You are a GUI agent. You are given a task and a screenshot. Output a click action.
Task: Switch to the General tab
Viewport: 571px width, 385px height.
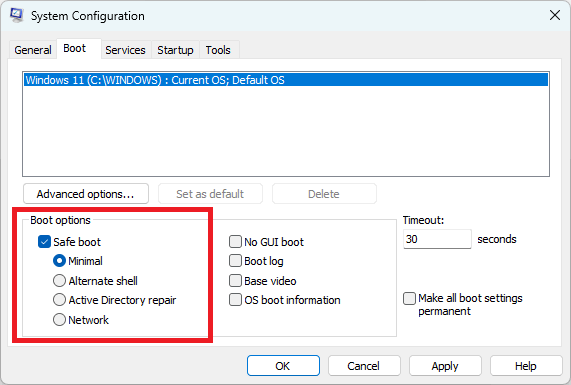pyautogui.click(x=32, y=50)
